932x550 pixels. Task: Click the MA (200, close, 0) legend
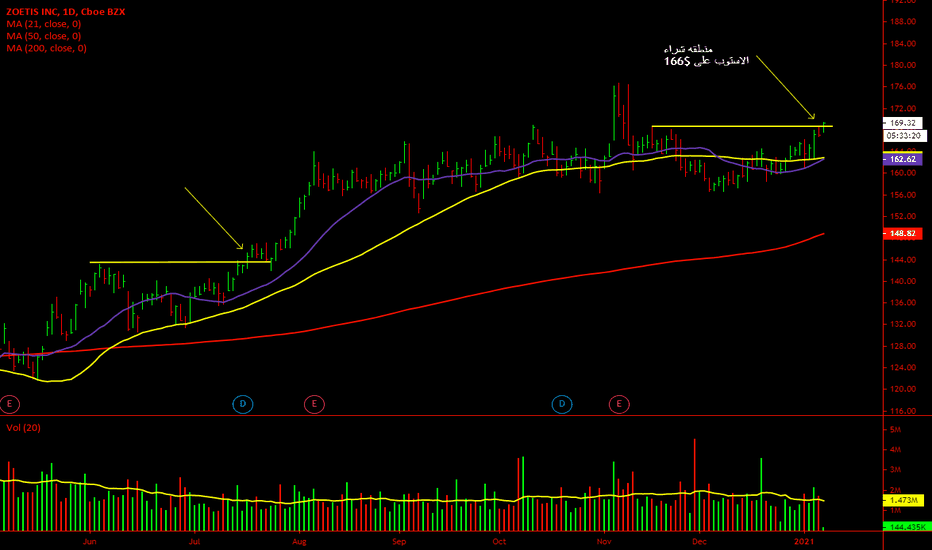click(x=46, y=48)
